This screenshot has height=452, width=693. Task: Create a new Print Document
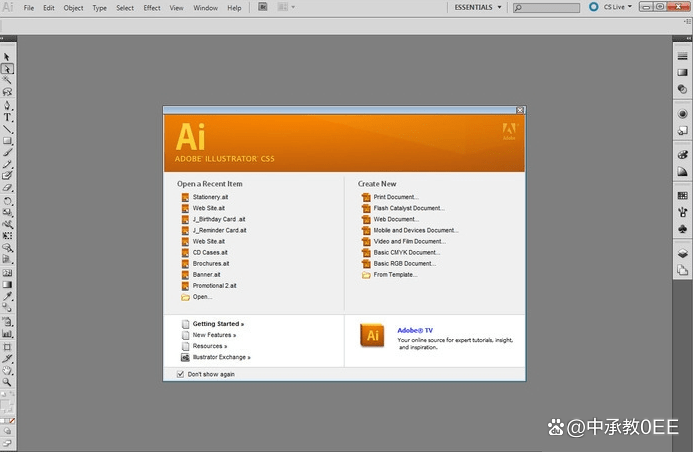pos(390,197)
